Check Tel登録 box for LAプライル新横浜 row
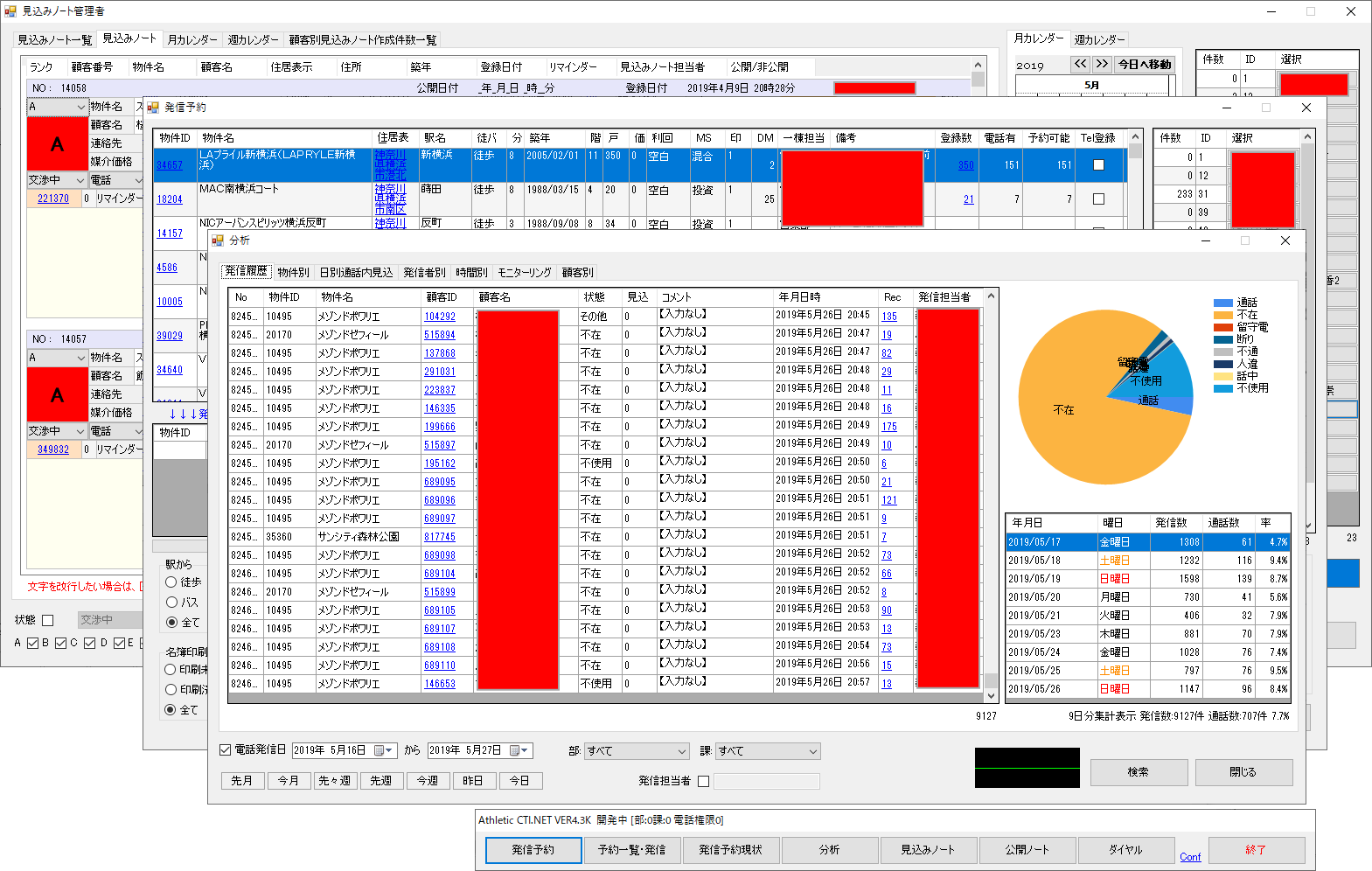 pyautogui.click(x=1098, y=165)
